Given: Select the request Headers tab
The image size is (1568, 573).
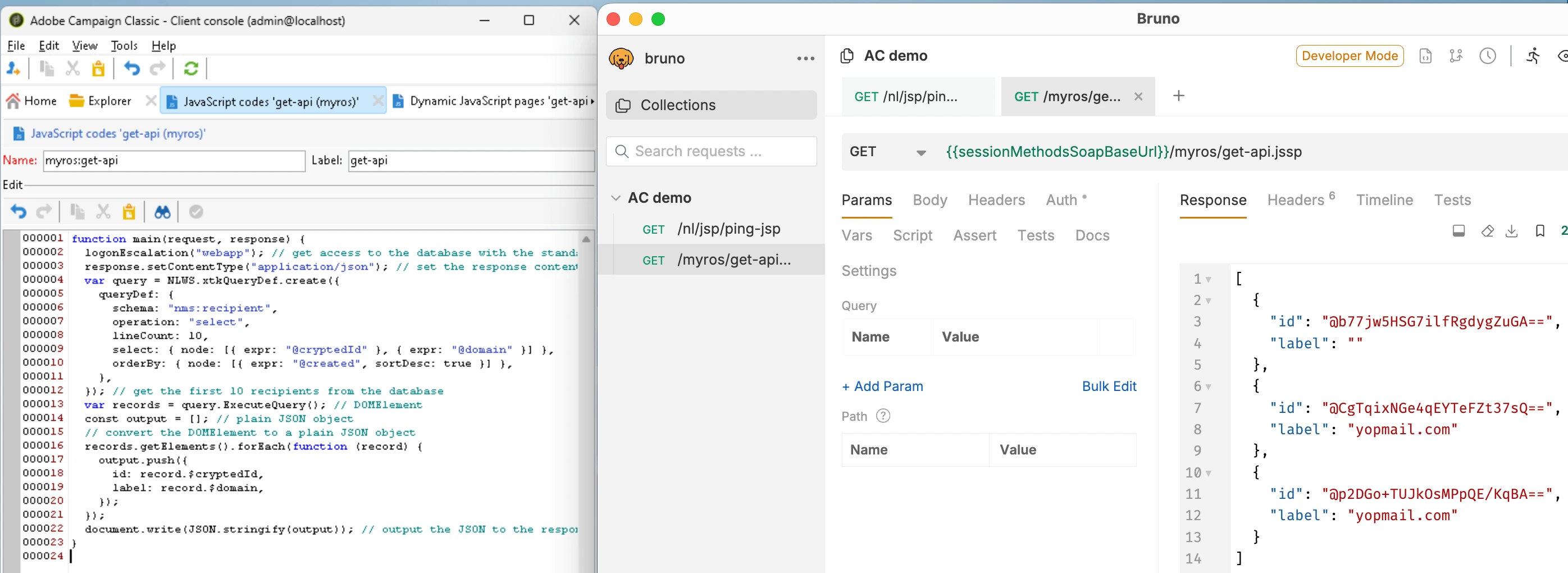Looking at the screenshot, I should tap(996, 200).
